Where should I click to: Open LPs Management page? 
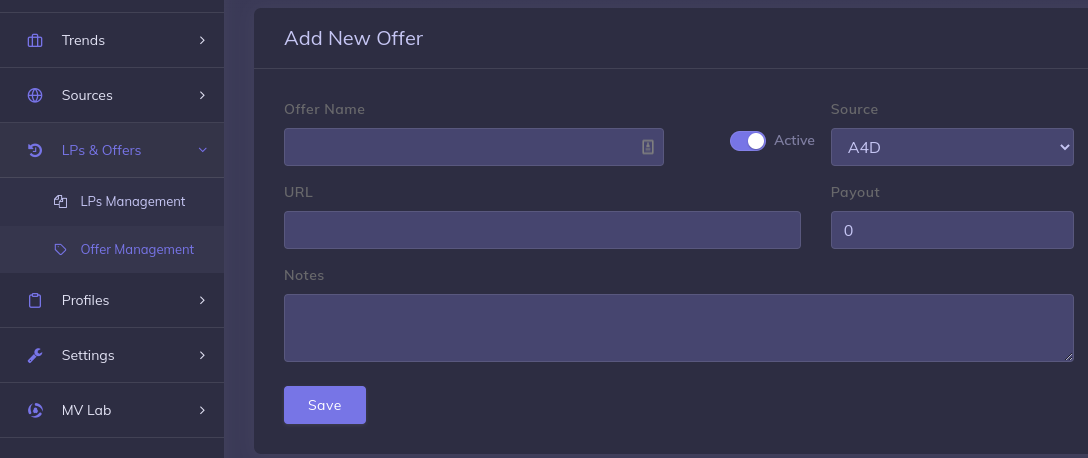(132, 202)
